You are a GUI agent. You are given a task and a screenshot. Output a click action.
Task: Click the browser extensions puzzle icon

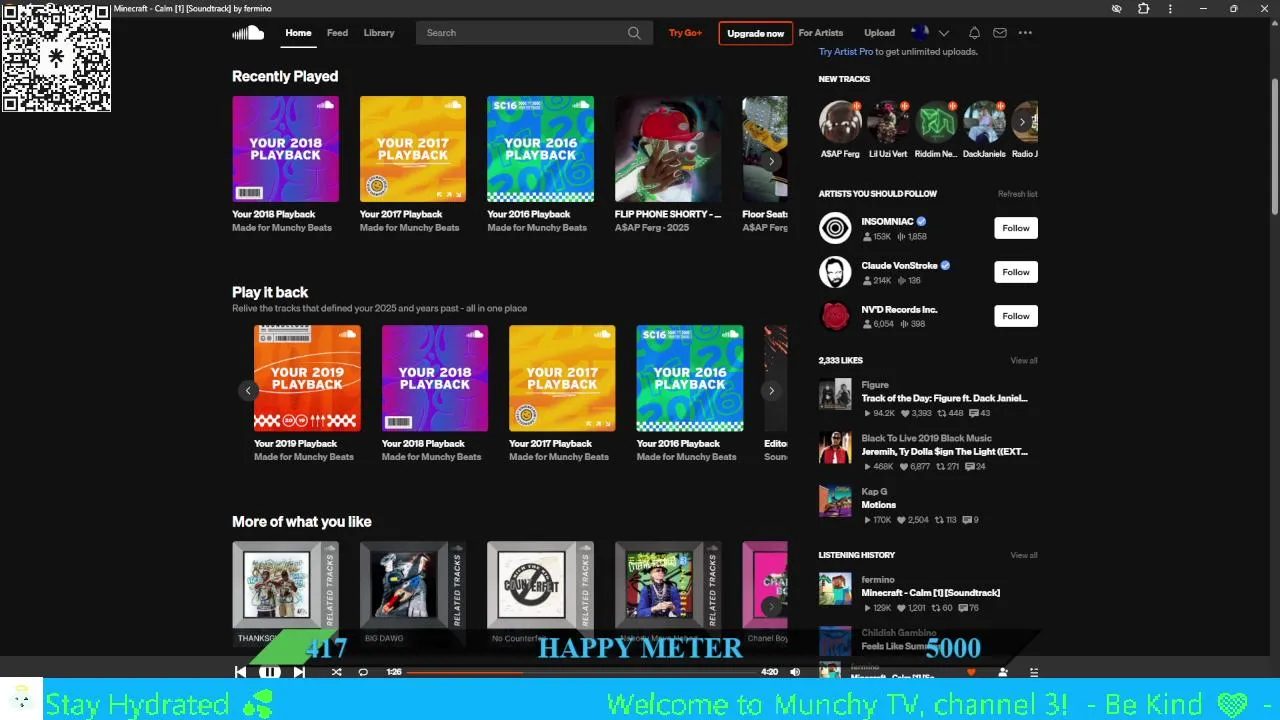[1143, 9]
